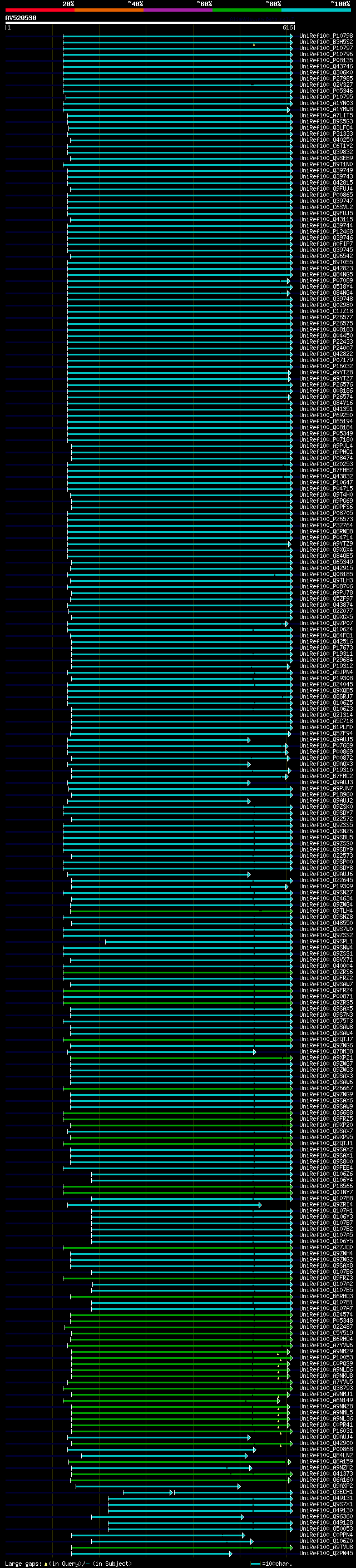Open hit UniRef100_P27985
Image resolution: width=356 pixels, height=1568 pixels.
point(325,78)
